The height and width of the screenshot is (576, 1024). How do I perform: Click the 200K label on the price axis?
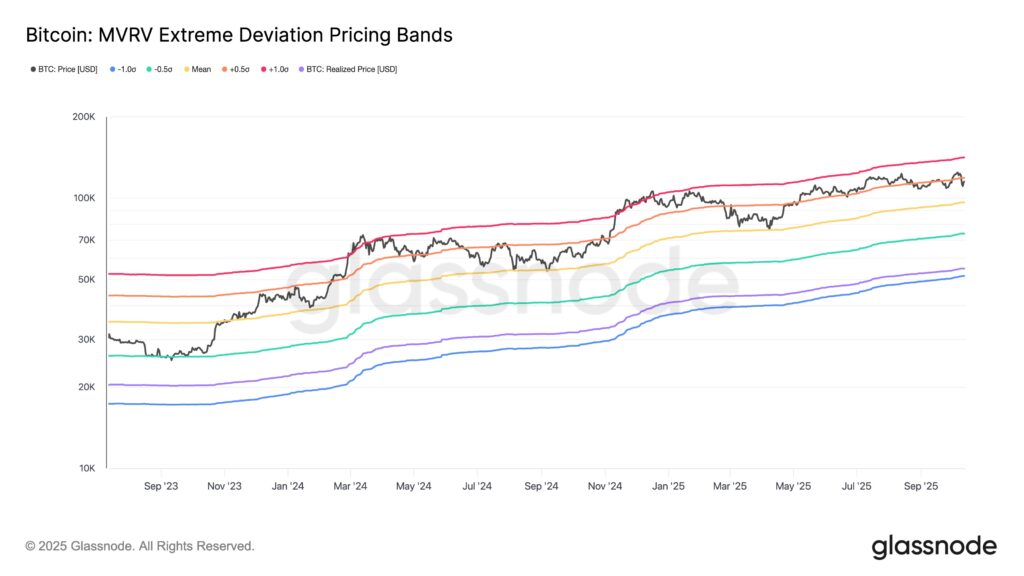pyautogui.click(x=83, y=118)
